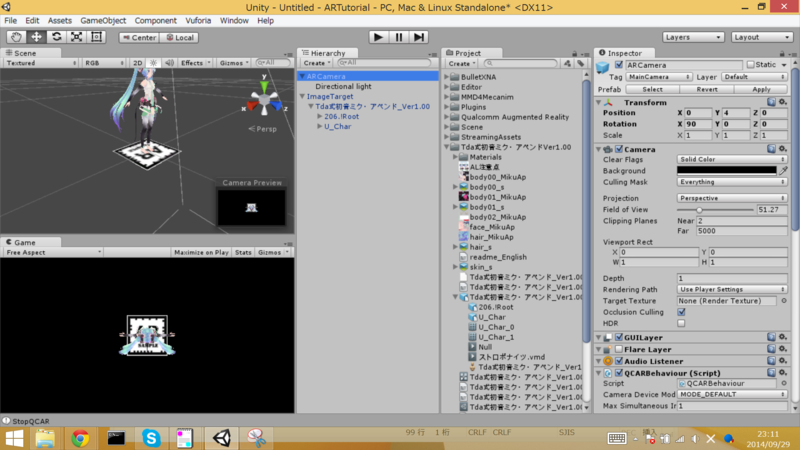800x450 pixels.
Task: Toggle scene audio speaker icon
Action: coord(169,63)
